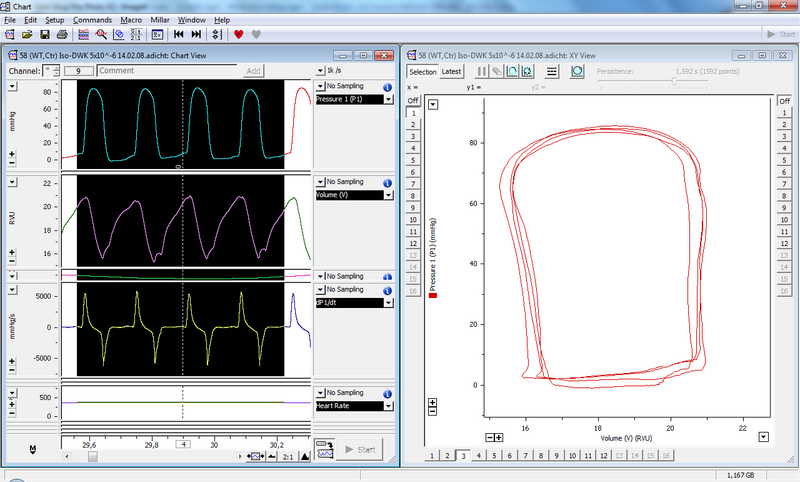Open the Commands menu

(x=92, y=20)
